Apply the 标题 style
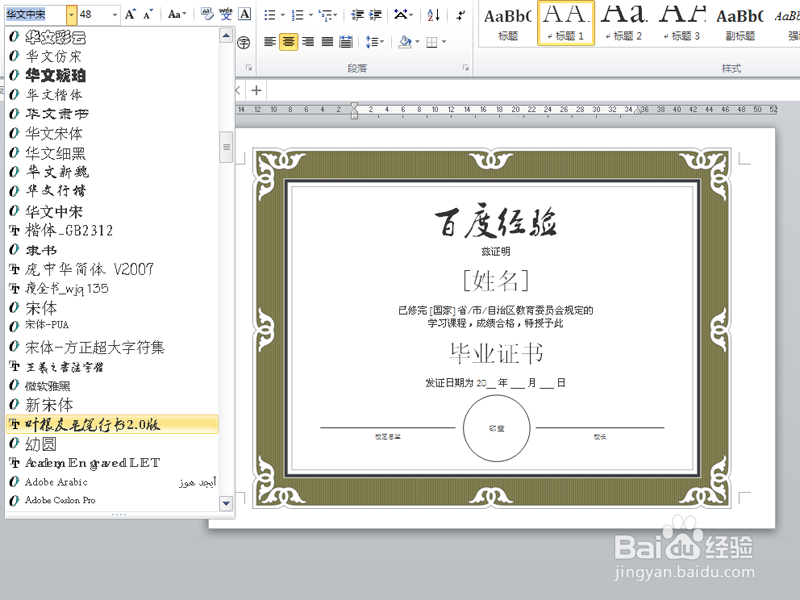This screenshot has width=800, height=600. pos(508,23)
